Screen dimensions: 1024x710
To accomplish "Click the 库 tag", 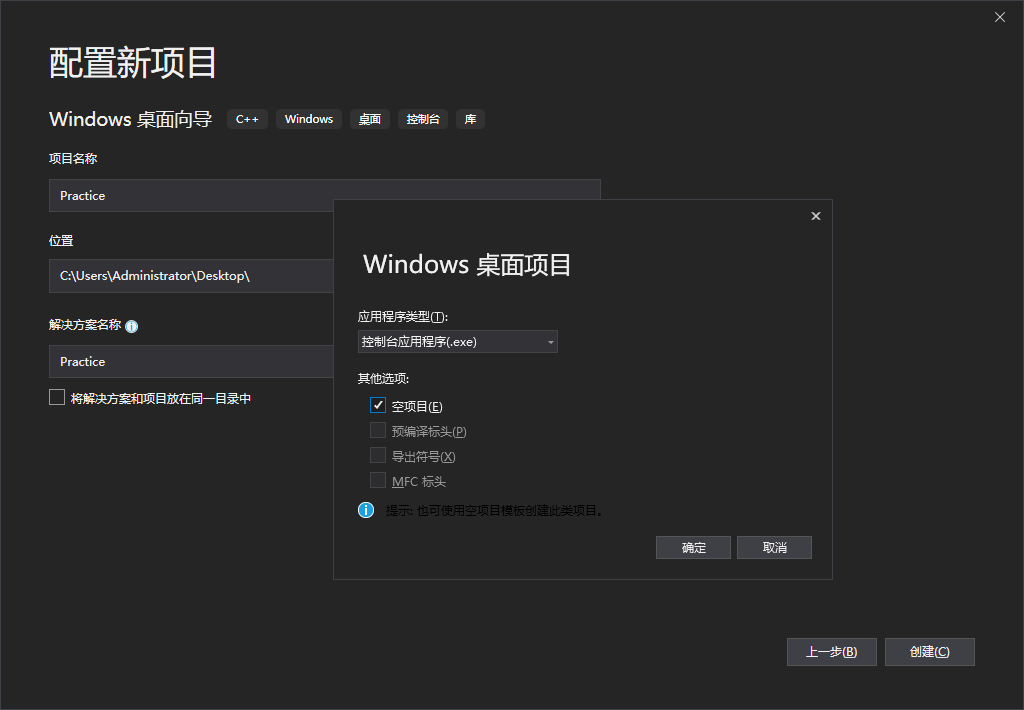I will point(470,119).
